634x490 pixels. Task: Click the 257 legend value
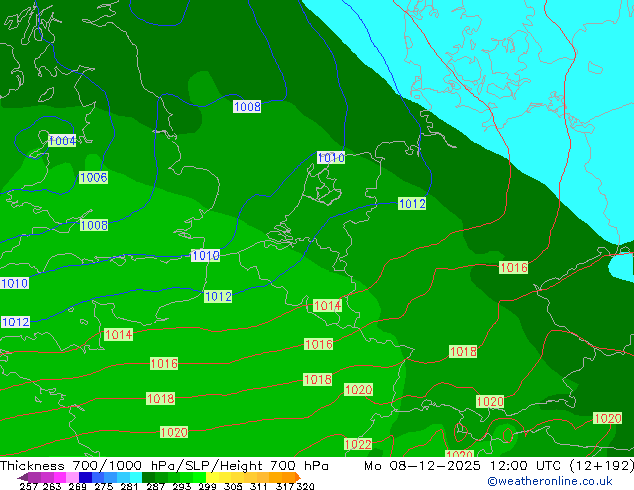pyautogui.click(x=28, y=486)
